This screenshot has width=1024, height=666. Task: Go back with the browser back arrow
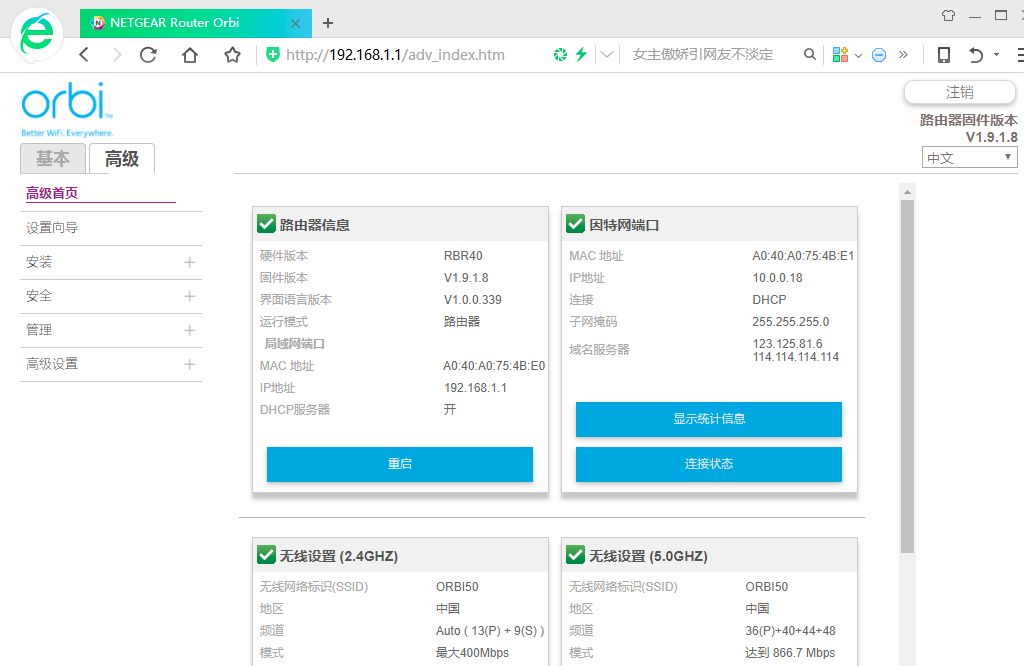(x=84, y=55)
